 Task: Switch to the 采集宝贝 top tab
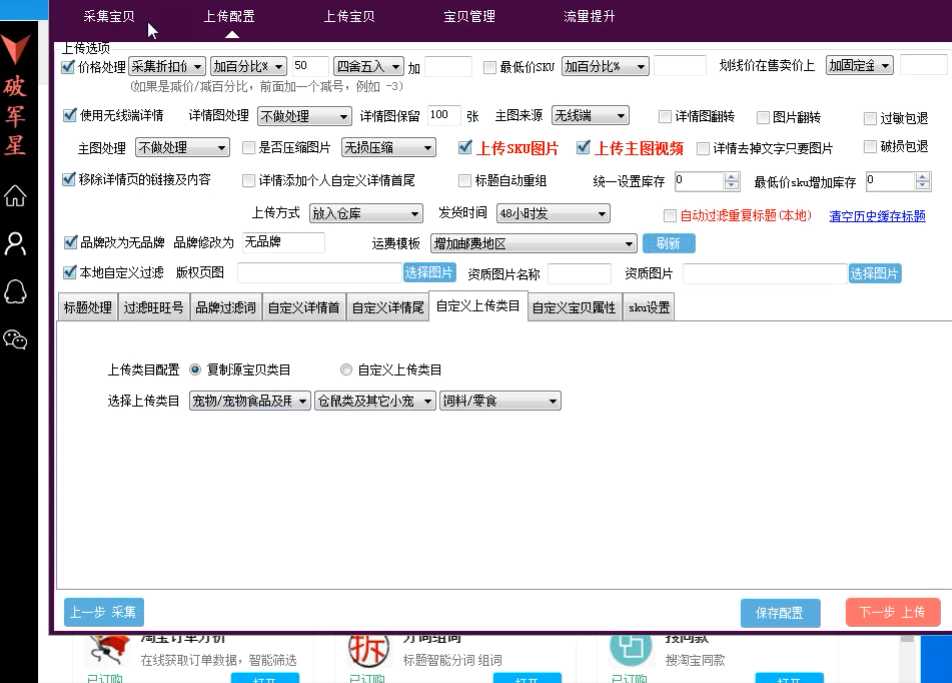coord(109,16)
